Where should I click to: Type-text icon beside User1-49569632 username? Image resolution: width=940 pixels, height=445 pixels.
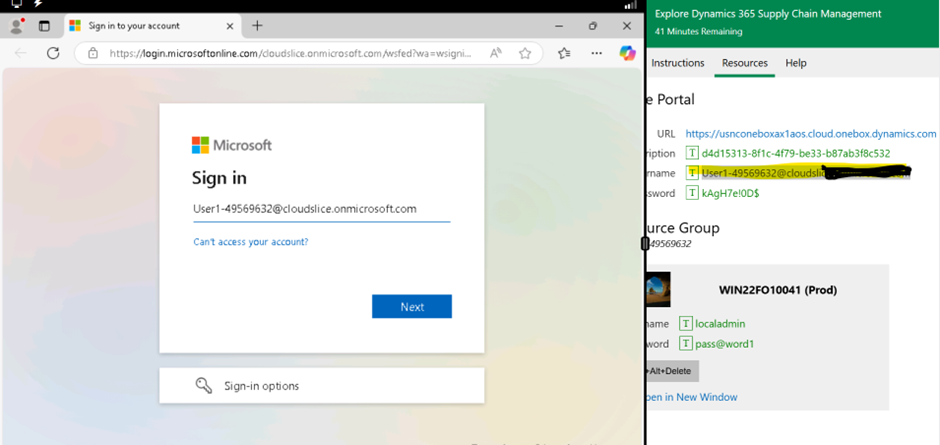(692, 173)
